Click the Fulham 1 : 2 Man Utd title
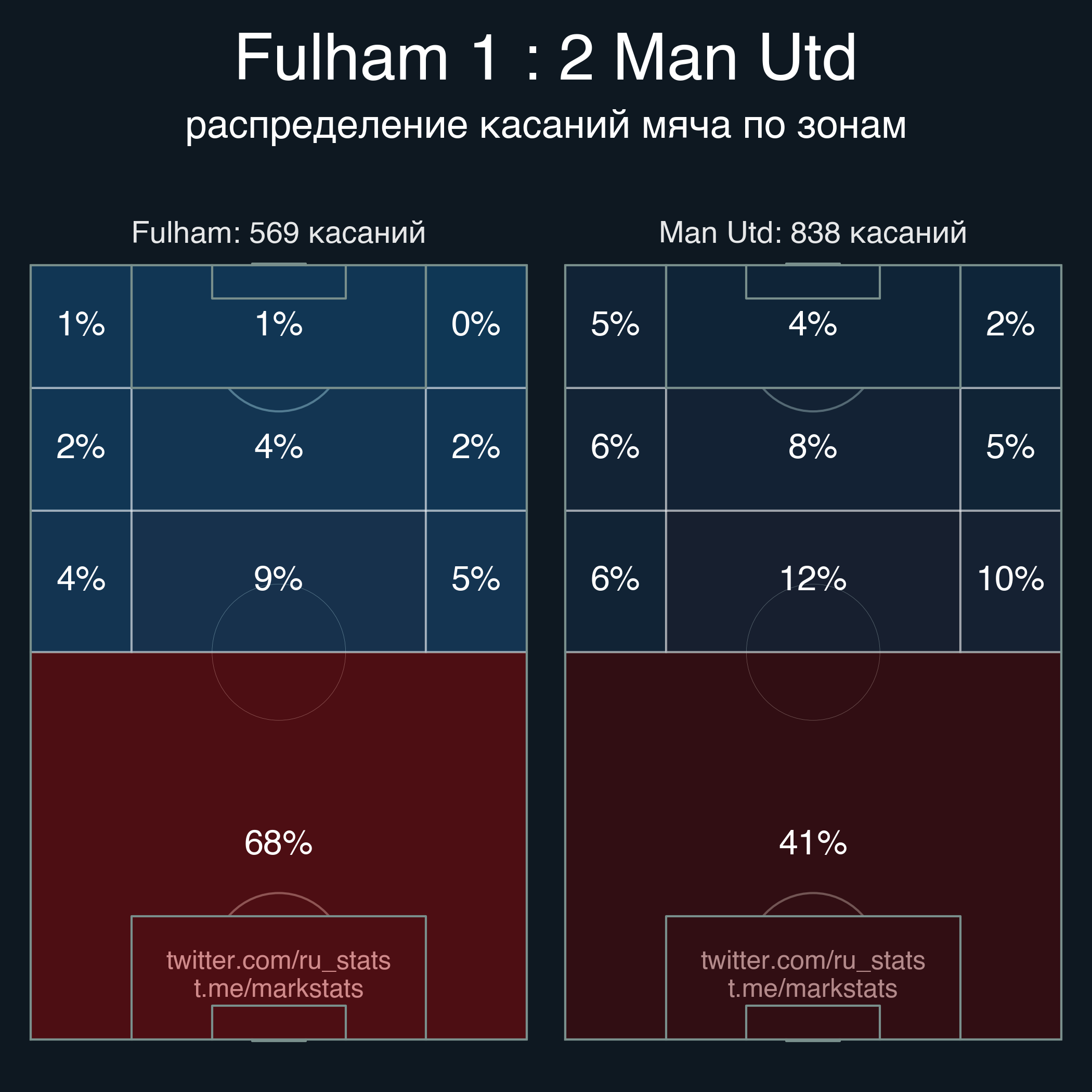This screenshot has width=1092, height=1092. (545, 57)
